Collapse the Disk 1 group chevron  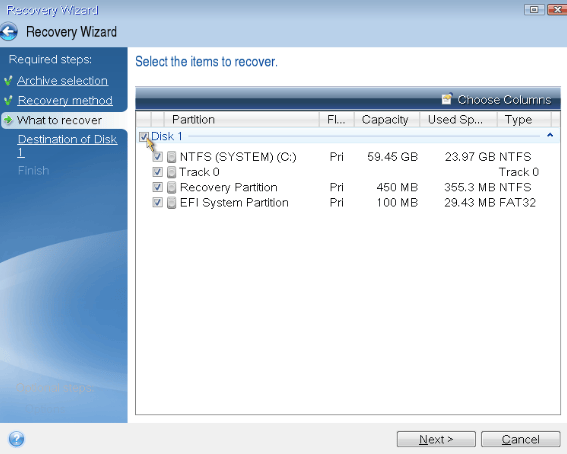point(550,136)
